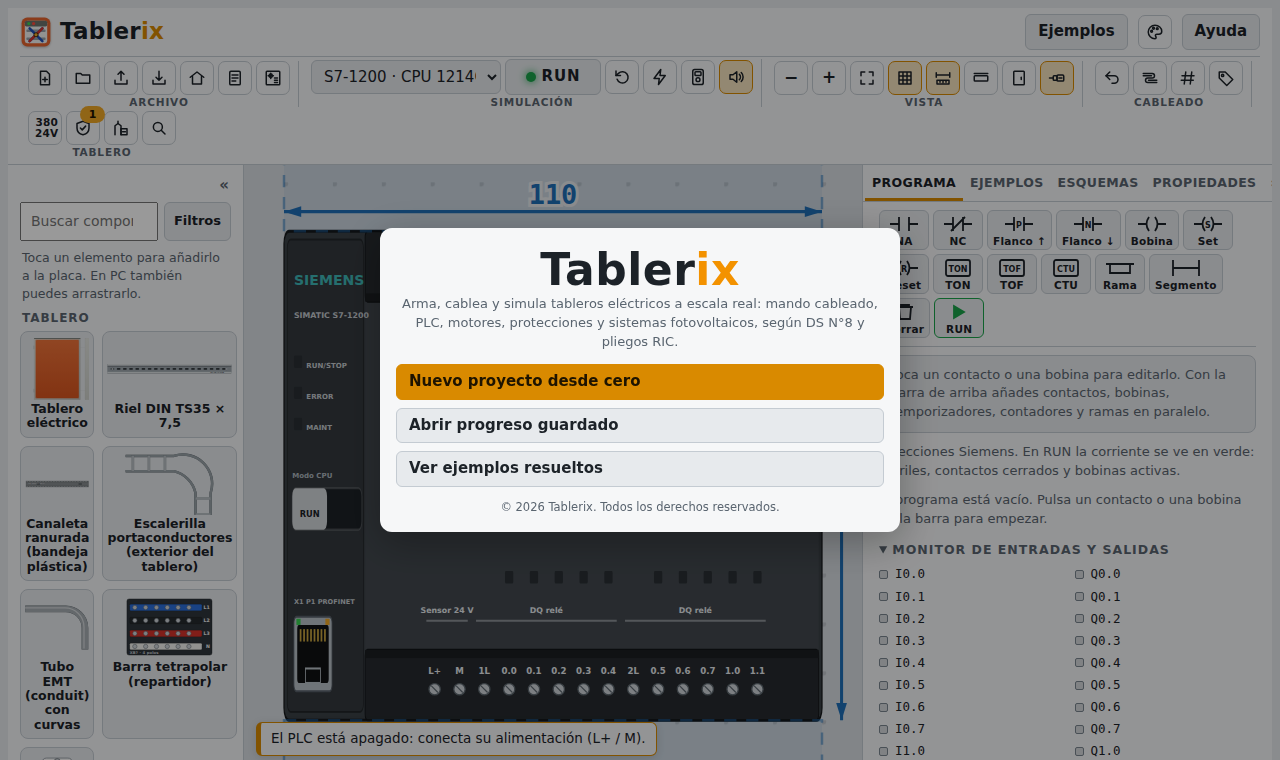Viewport: 1280px width, 760px height.
Task: Choose Abrir progreso guardado
Action: [x=640, y=425]
